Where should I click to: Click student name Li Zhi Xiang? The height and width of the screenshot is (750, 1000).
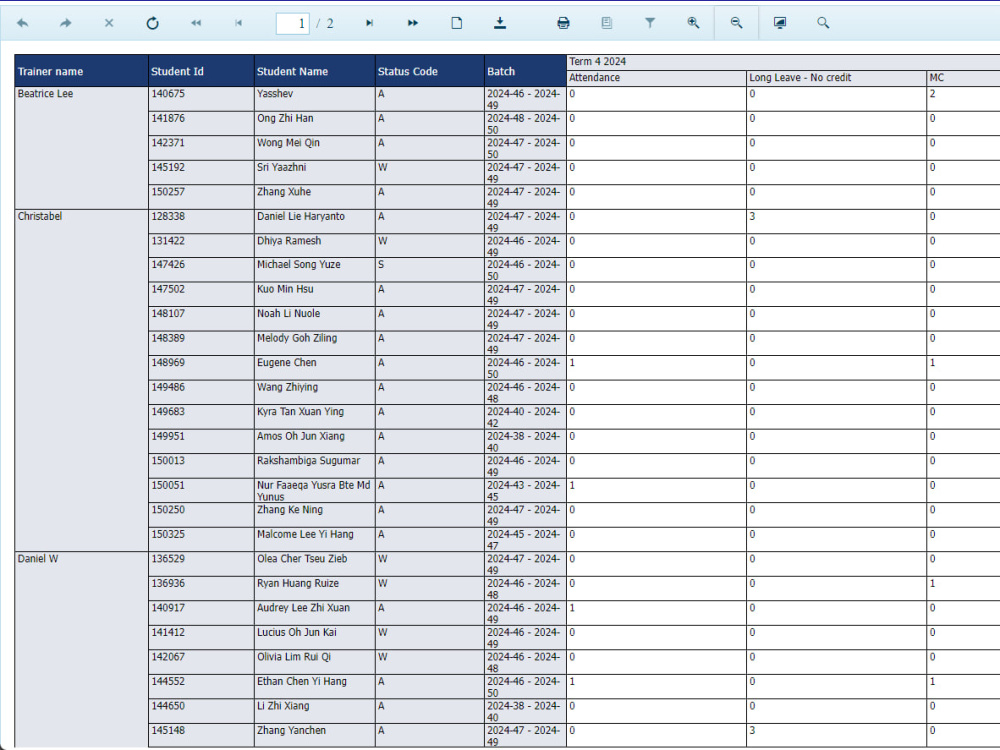point(283,706)
